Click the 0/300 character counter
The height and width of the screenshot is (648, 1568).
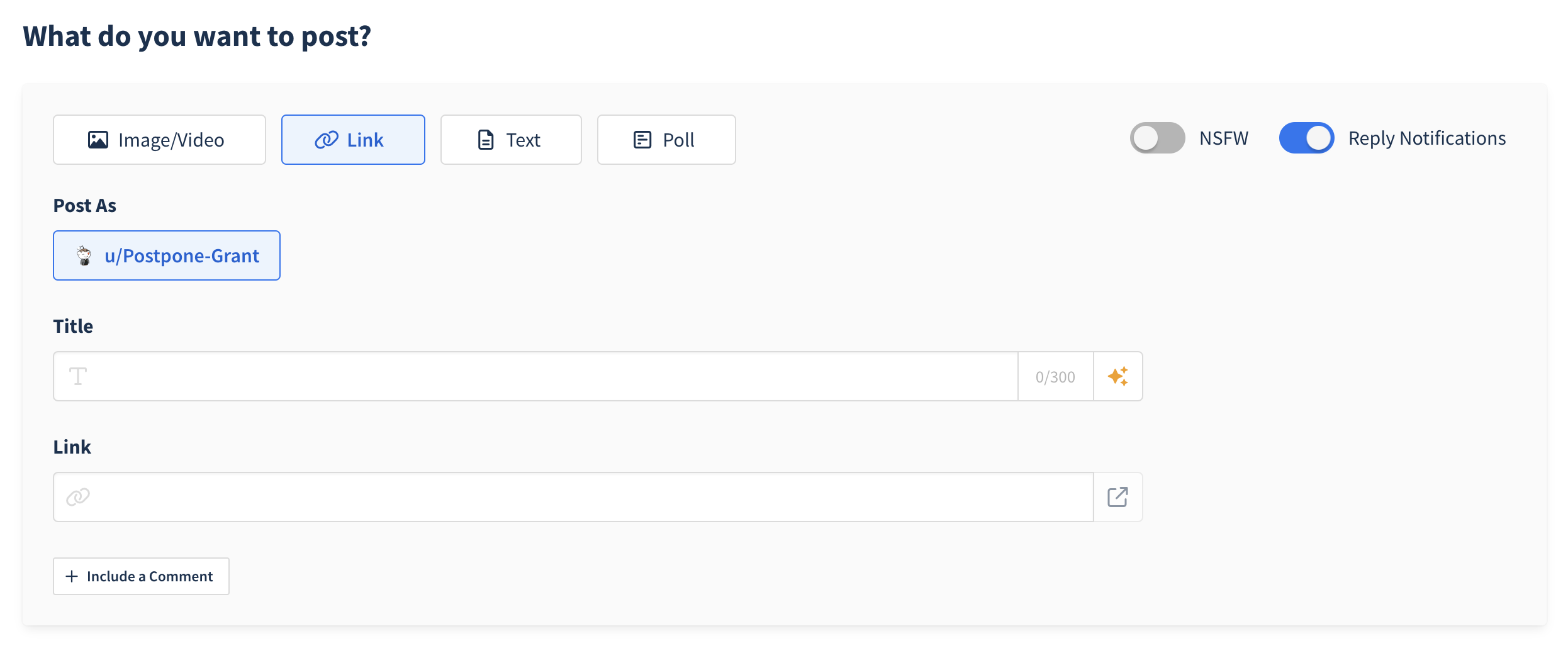pyautogui.click(x=1055, y=377)
